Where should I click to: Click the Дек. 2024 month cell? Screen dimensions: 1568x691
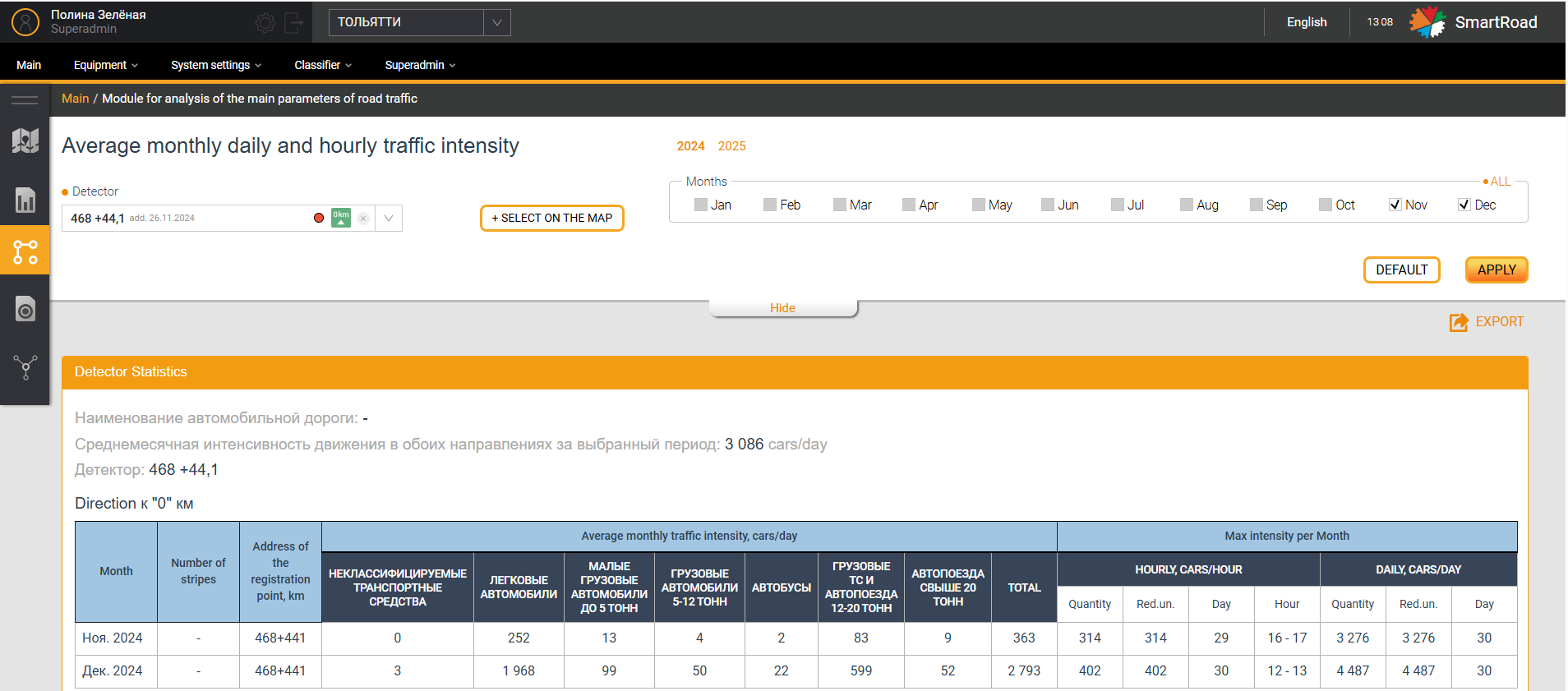[x=116, y=671]
